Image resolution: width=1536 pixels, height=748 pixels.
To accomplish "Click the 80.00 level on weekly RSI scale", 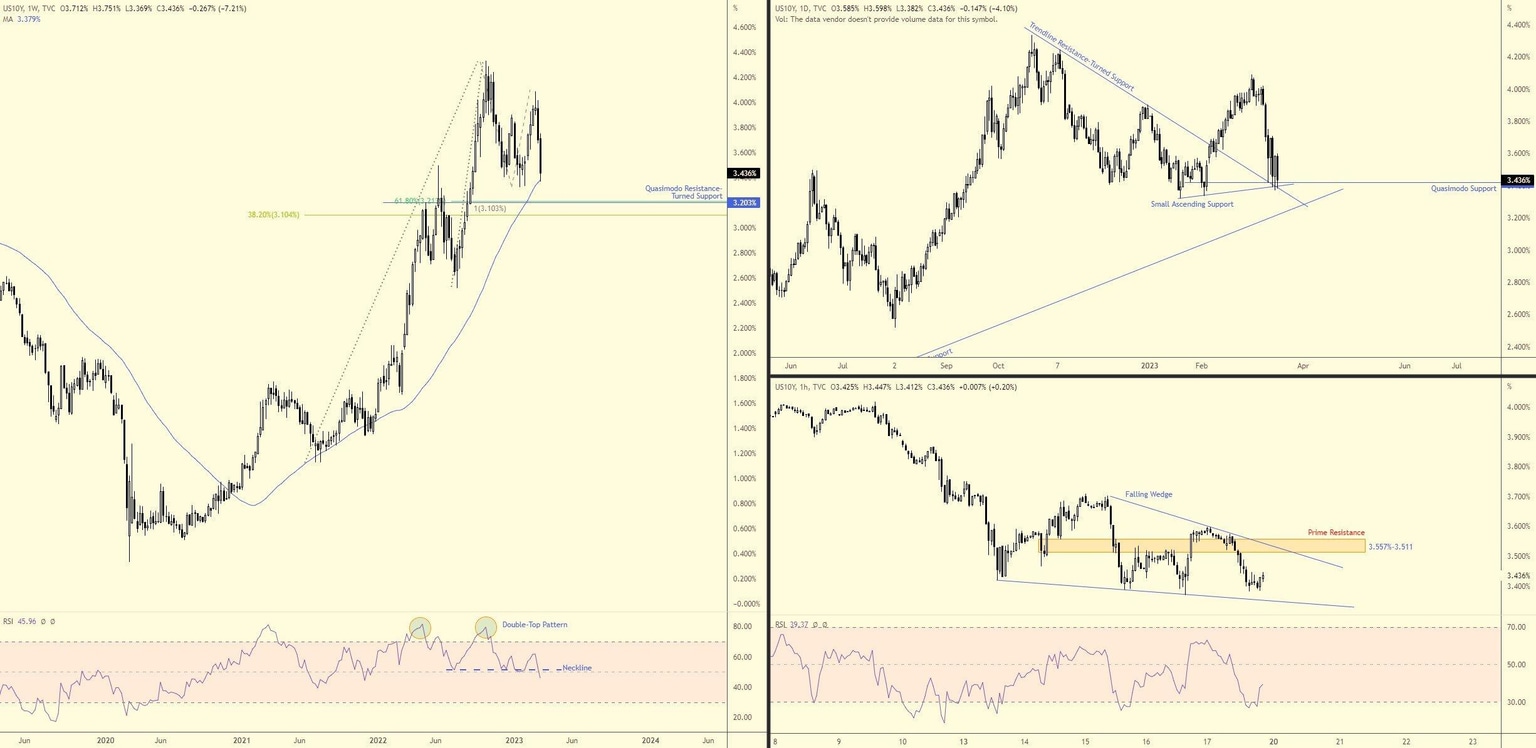I will click(x=742, y=627).
